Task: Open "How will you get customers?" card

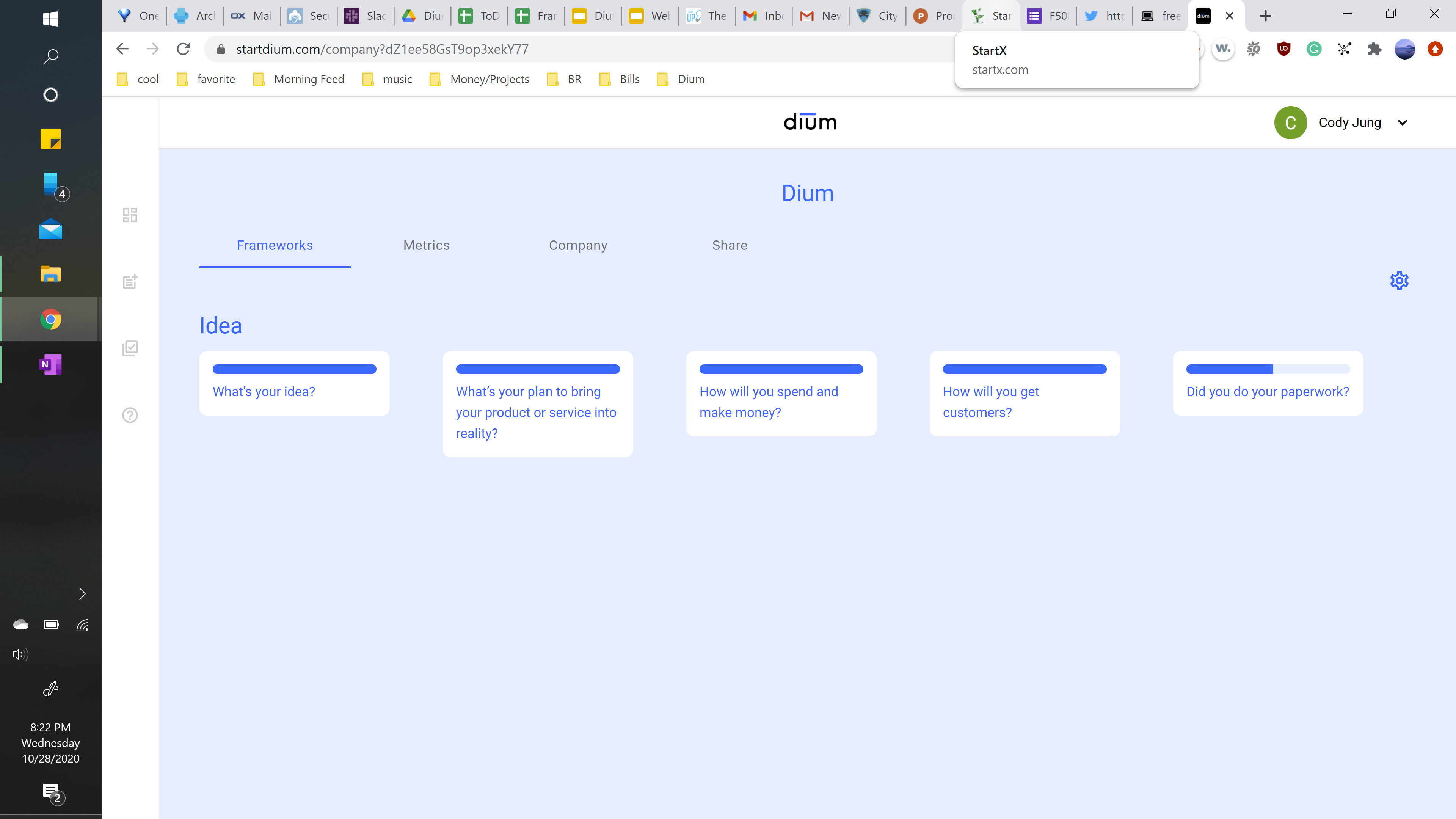Action: (x=1024, y=394)
